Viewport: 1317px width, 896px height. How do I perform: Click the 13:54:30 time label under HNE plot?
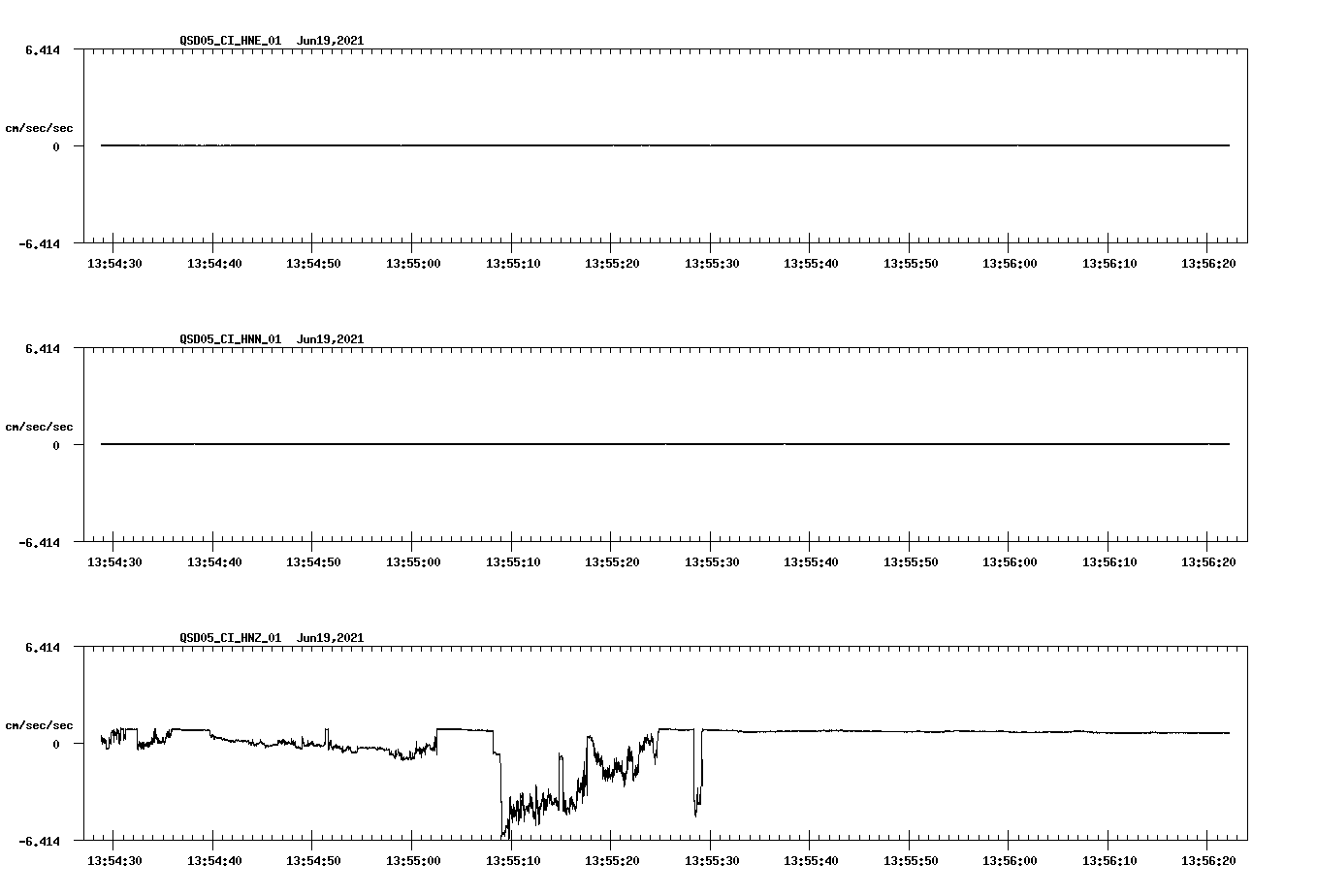point(114,264)
